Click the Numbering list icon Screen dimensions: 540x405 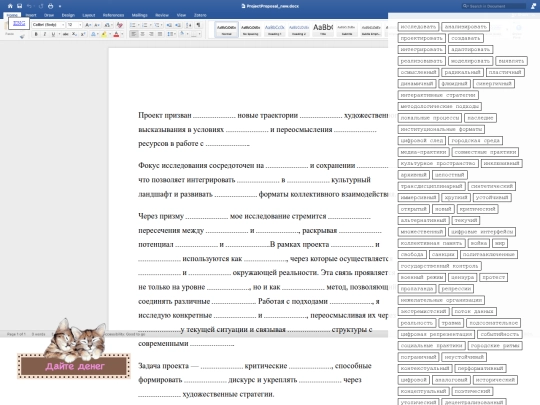[x=145, y=25]
